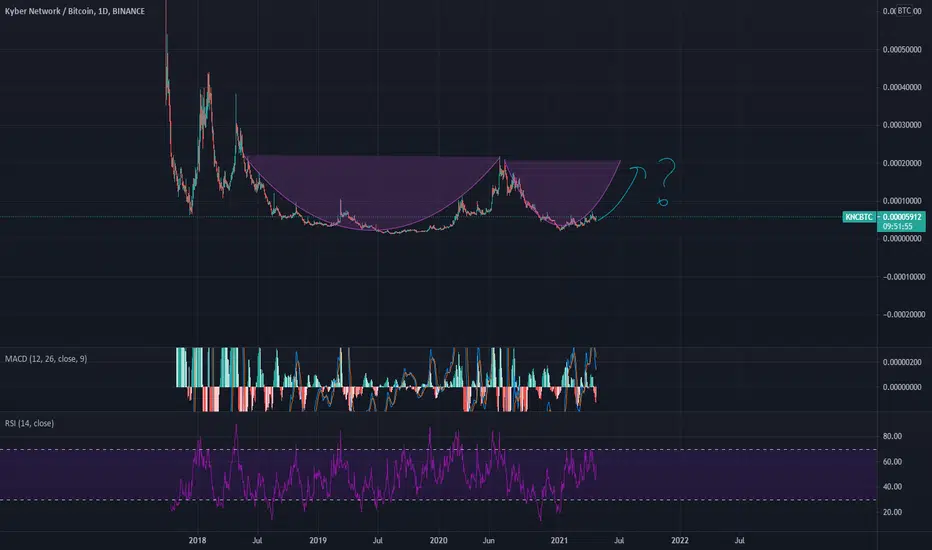The width and height of the screenshot is (932, 550).
Task: Click the 80.00 RSI axis label
Action: (892, 436)
